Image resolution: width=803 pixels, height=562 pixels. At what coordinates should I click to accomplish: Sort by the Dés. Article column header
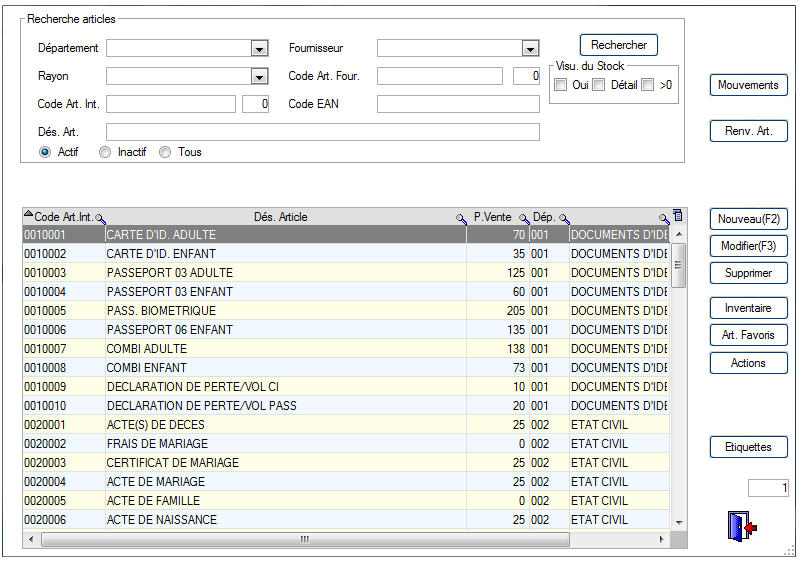[281, 217]
